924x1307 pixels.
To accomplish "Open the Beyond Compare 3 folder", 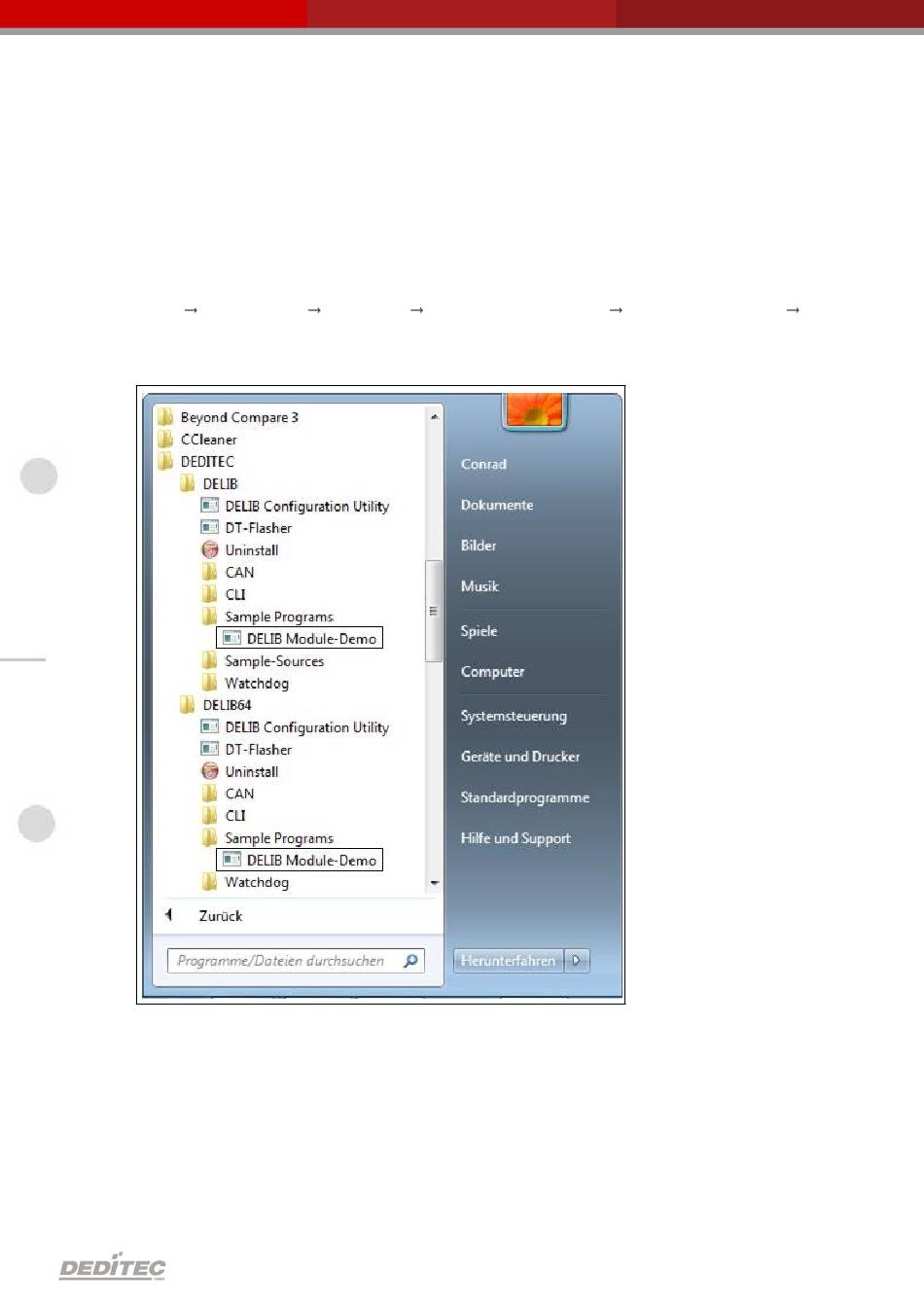I will pos(229,417).
